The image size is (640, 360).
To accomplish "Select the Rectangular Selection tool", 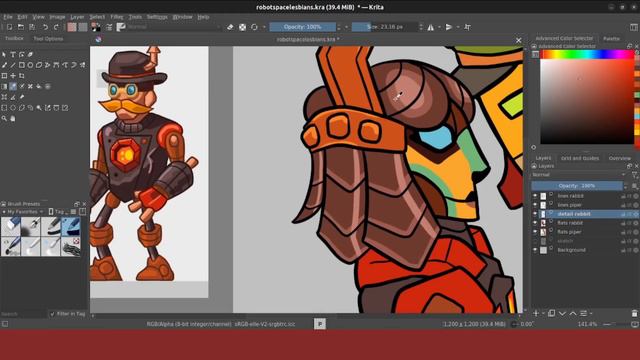I will click(x=4, y=108).
